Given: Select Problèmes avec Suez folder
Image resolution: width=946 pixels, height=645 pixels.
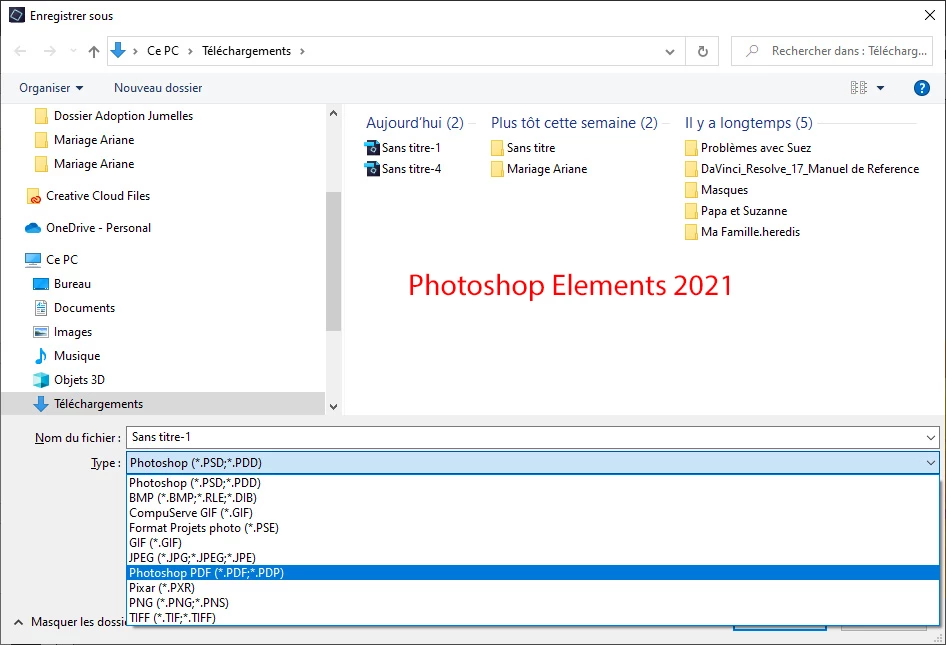Looking at the screenshot, I should [x=748, y=148].
